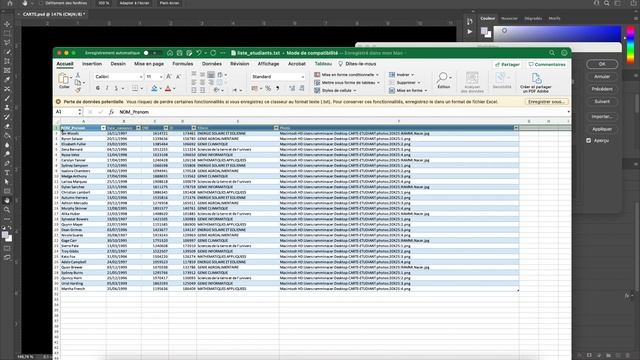Open the Excel home icon in title bar
The image size is (640, 360).
[x=170, y=53]
